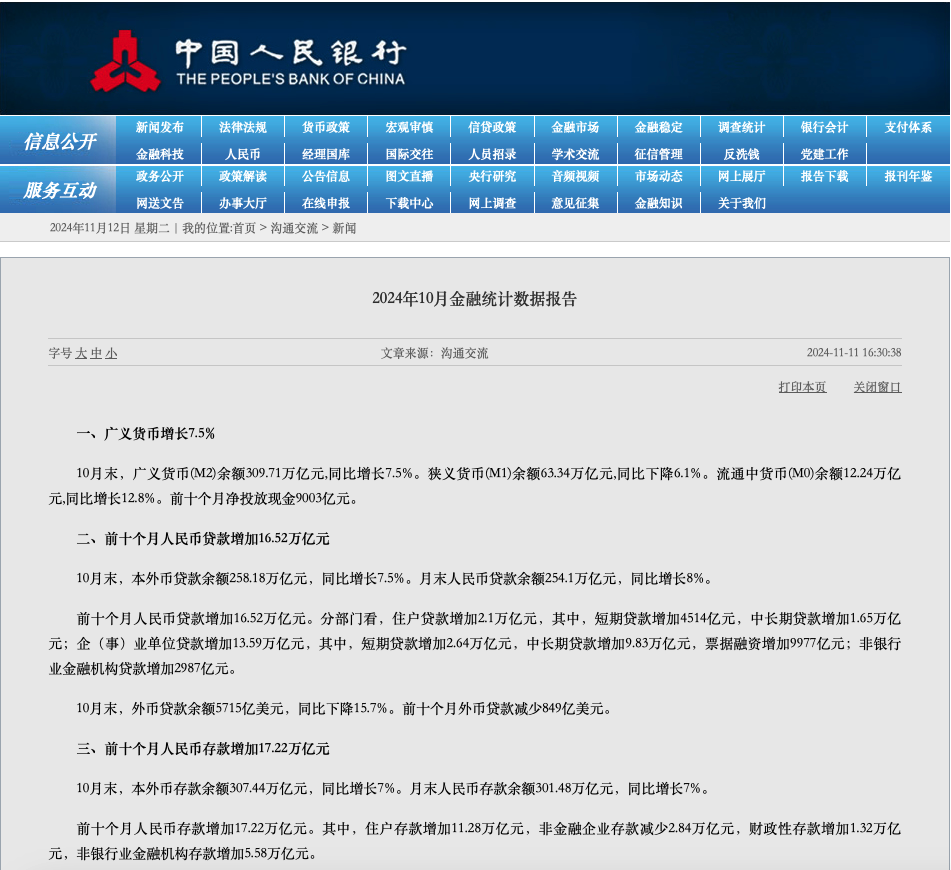Go to 宏观审慎 section
This screenshot has width=951, height=870.
click(x=409, y=127)
